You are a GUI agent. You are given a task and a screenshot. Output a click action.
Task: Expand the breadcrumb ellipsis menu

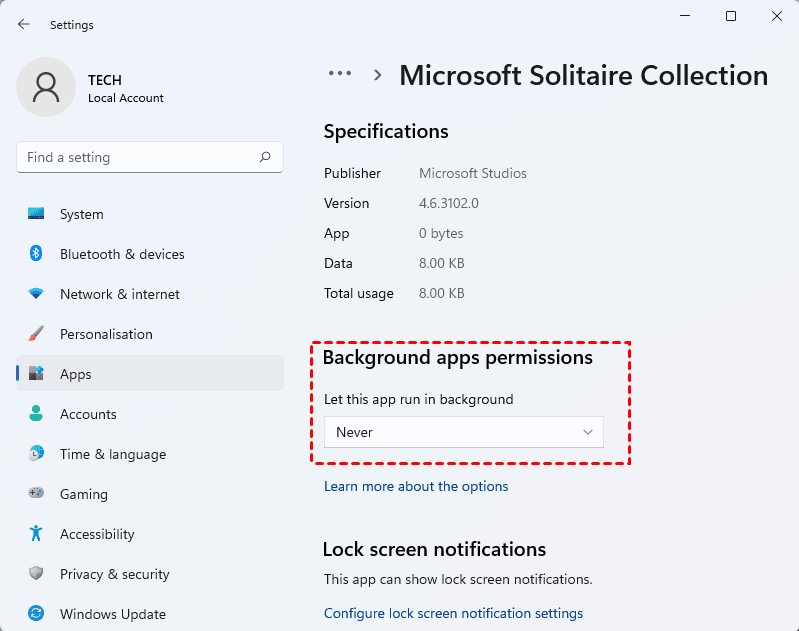click(x=340, y=74)
